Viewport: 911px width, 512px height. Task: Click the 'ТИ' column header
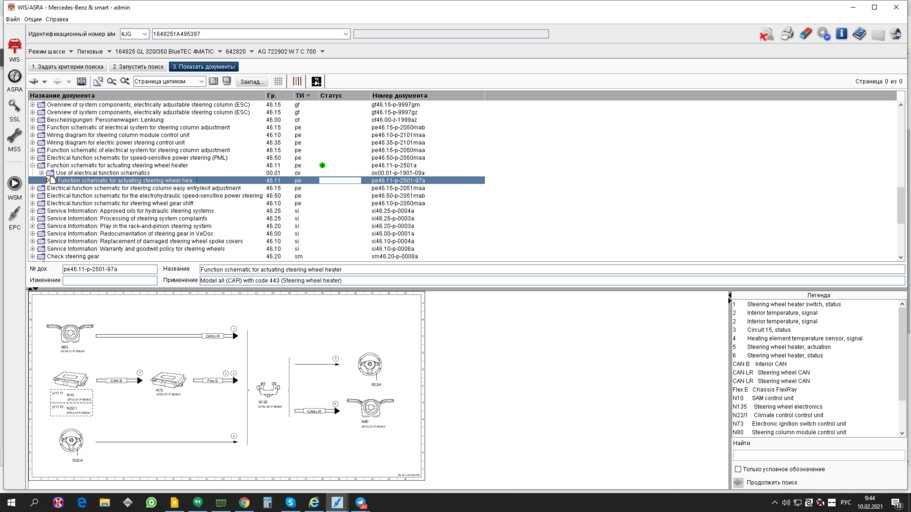click(306, 95)
